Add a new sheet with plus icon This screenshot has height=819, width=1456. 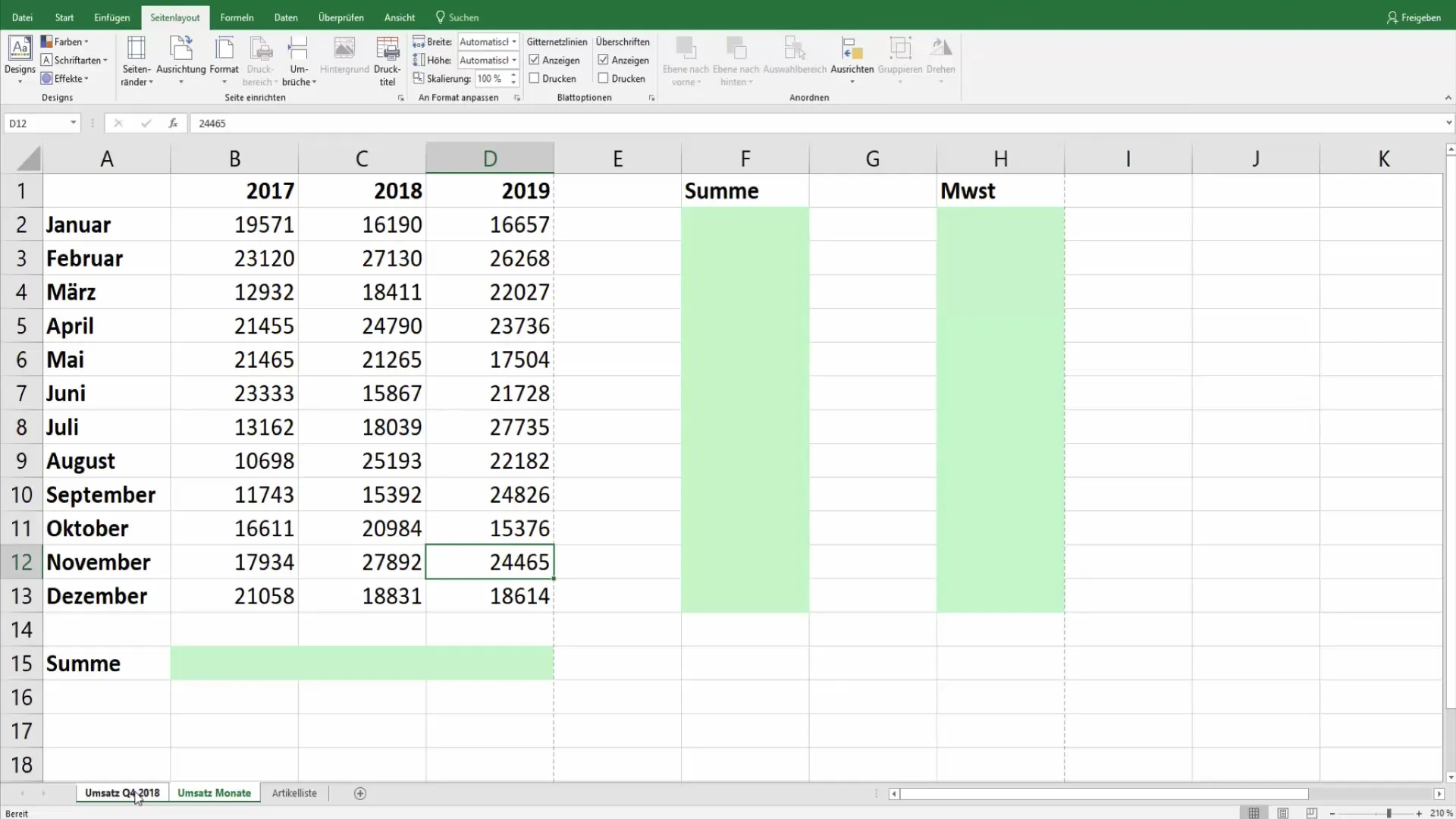pyautogui.click(x=360, y=793)
